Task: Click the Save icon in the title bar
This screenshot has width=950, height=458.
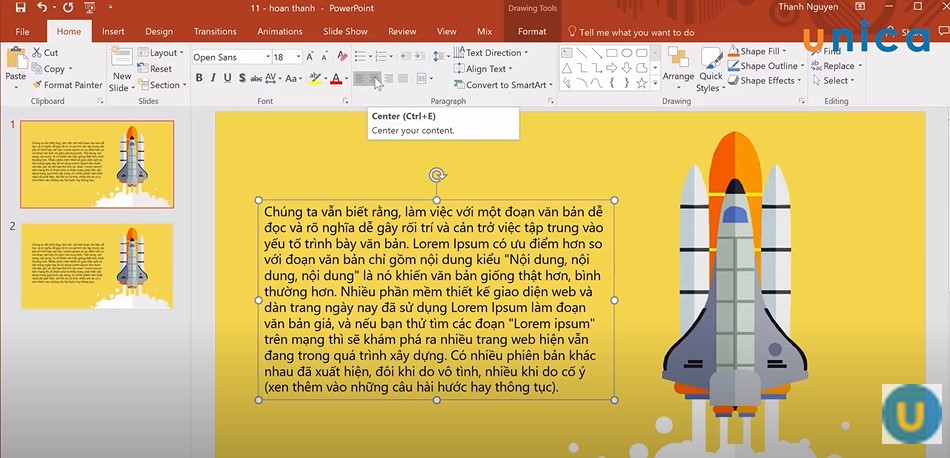Action: (x=21, y=8)
